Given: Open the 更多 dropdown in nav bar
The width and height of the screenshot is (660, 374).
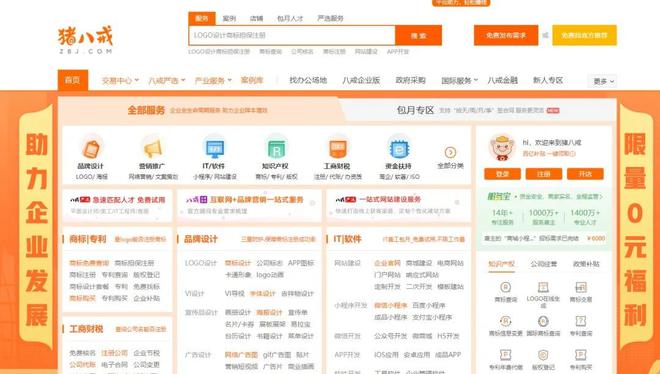Looking at the screenshot, I should (x=603, y=81).
